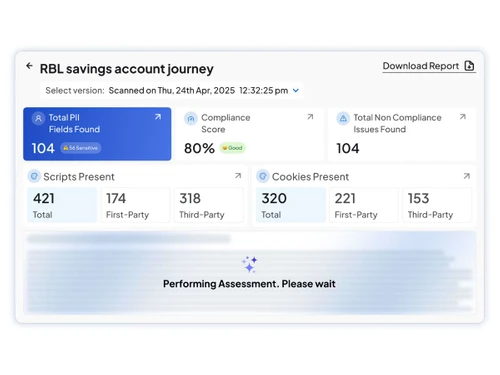Select the 320 Total cookies tile
This screenshot has height=375, width=500.
coord(291,205)
